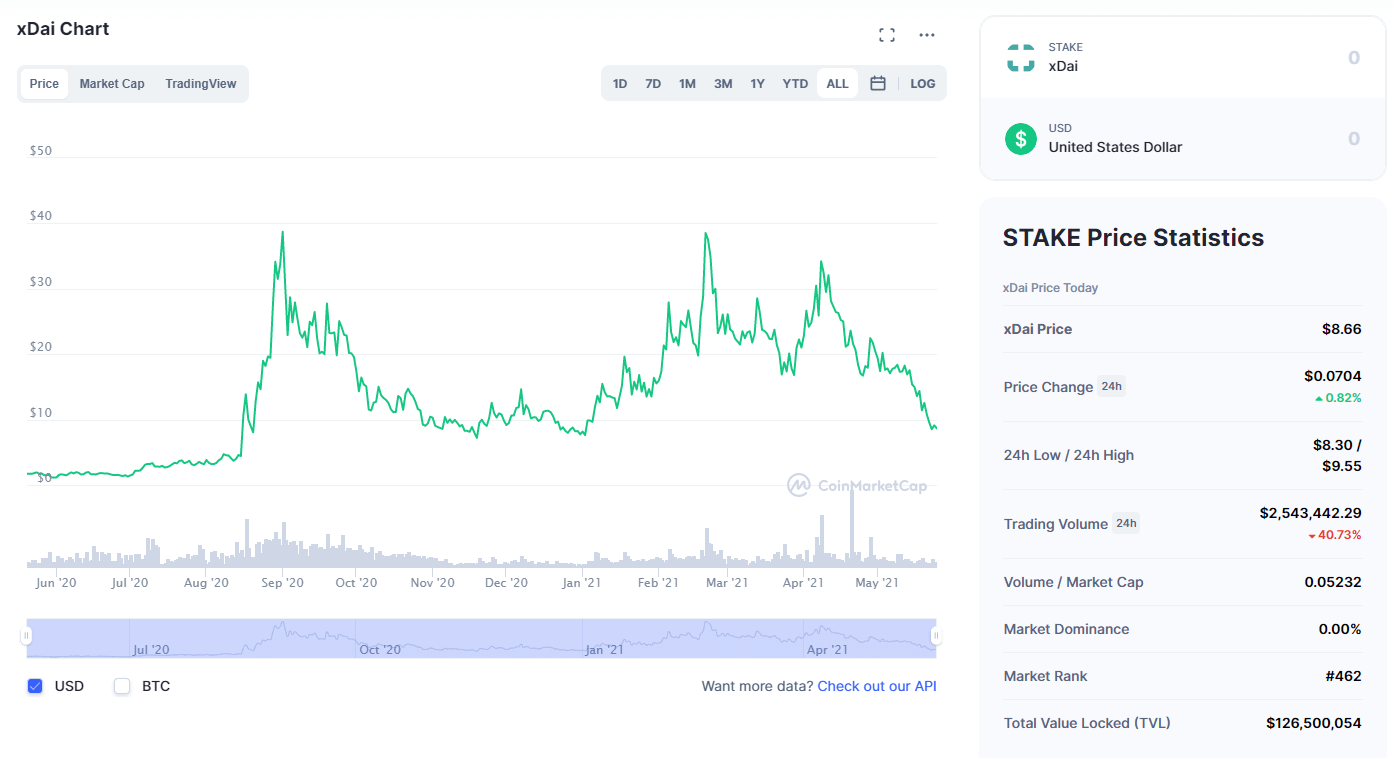
Task: Enable the BTC currency checkbox
Action: [x=122, y=686]
